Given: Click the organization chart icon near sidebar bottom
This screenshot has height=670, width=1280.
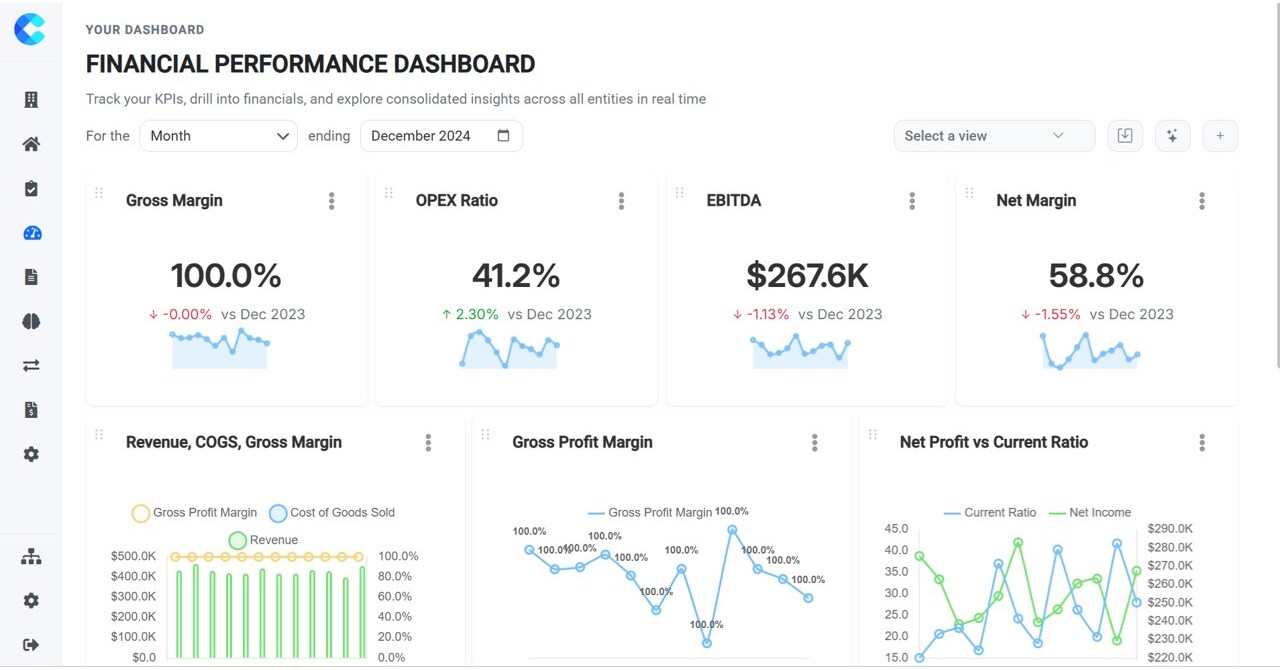Looking at the screenshot, I should point(30,556).
